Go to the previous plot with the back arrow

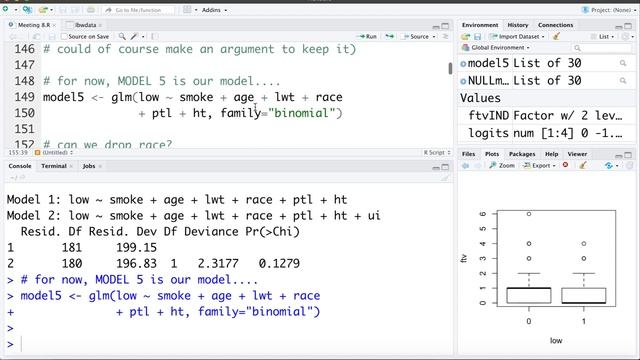[x=465, y=166]
